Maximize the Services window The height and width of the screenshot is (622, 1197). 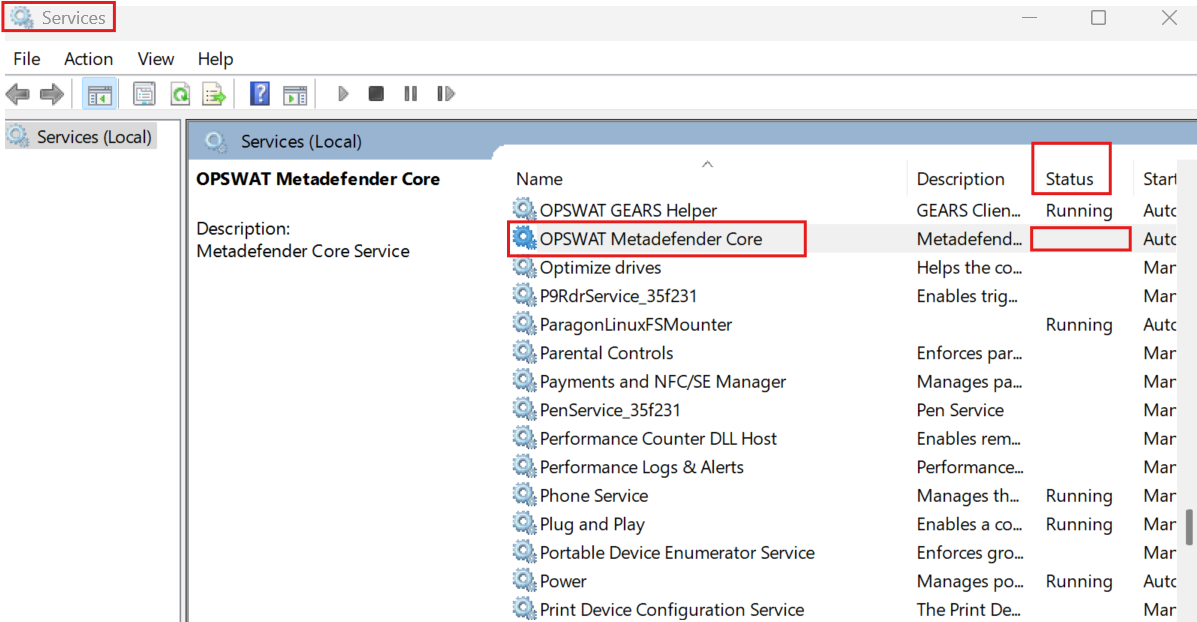[x=1098, y=17]
